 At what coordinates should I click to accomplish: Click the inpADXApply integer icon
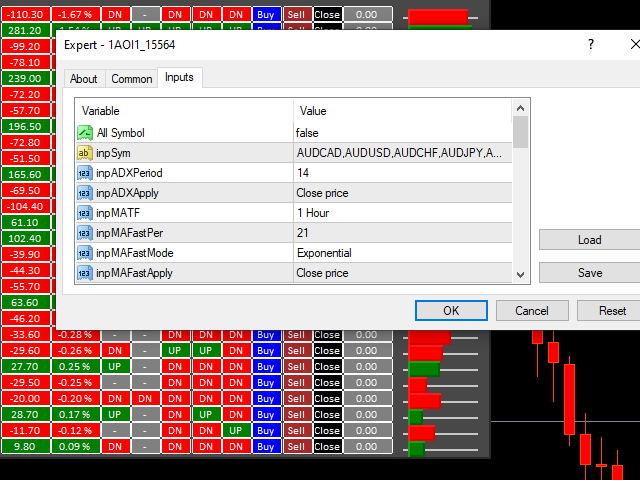coord(84,193)
